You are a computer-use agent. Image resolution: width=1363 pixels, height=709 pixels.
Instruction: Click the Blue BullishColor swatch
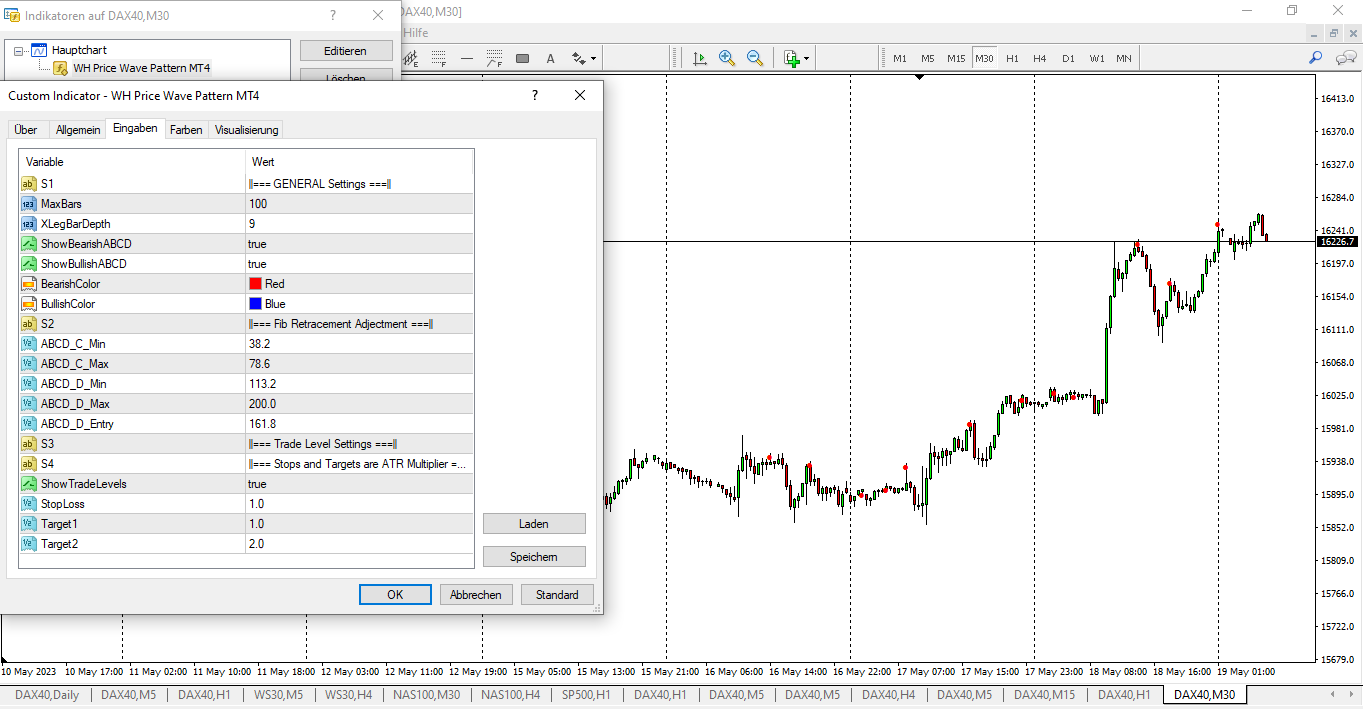pos(255,304)
